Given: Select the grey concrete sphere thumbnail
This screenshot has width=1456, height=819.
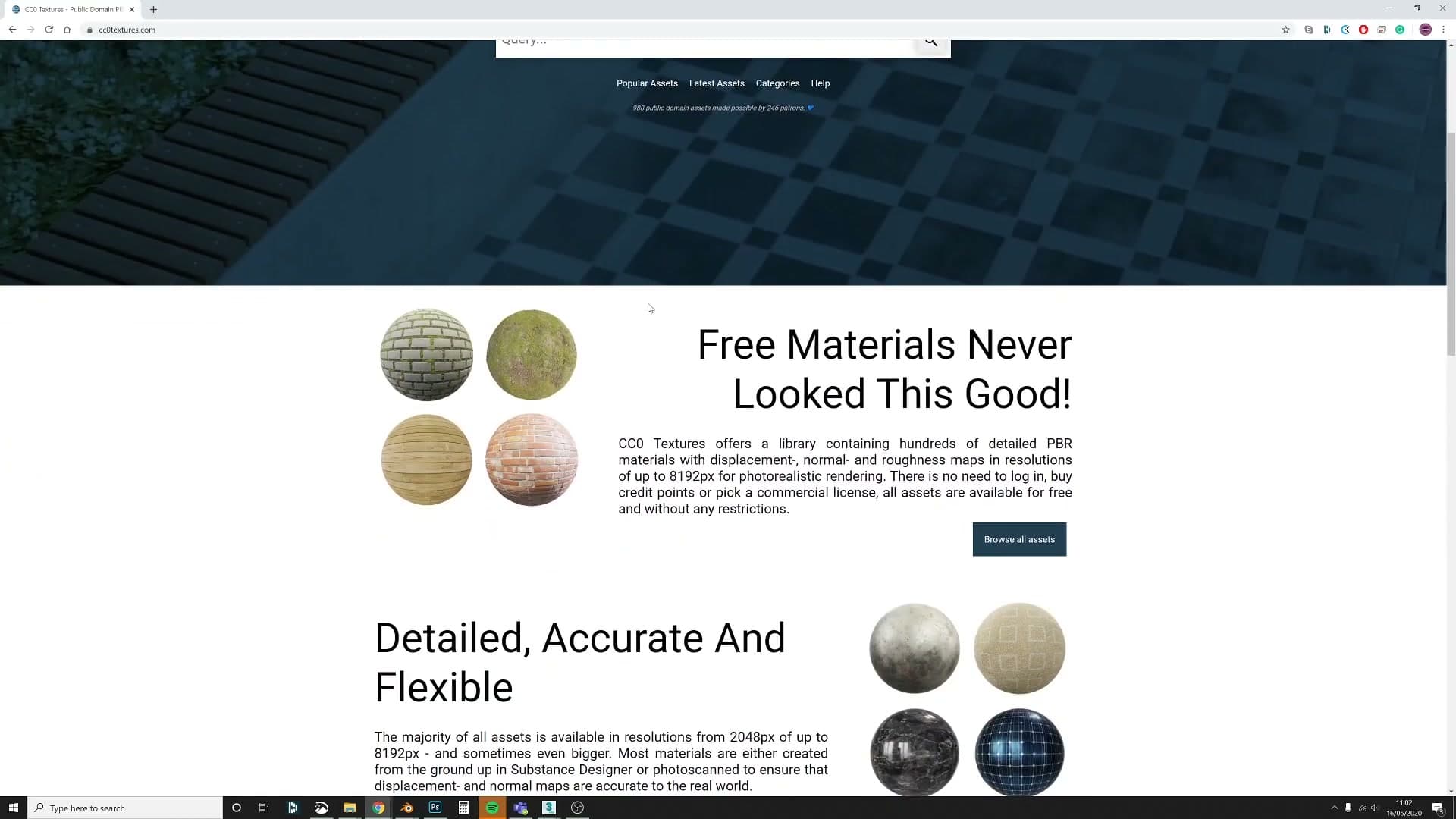Looking at the screenshot, I should coord(915,648).
